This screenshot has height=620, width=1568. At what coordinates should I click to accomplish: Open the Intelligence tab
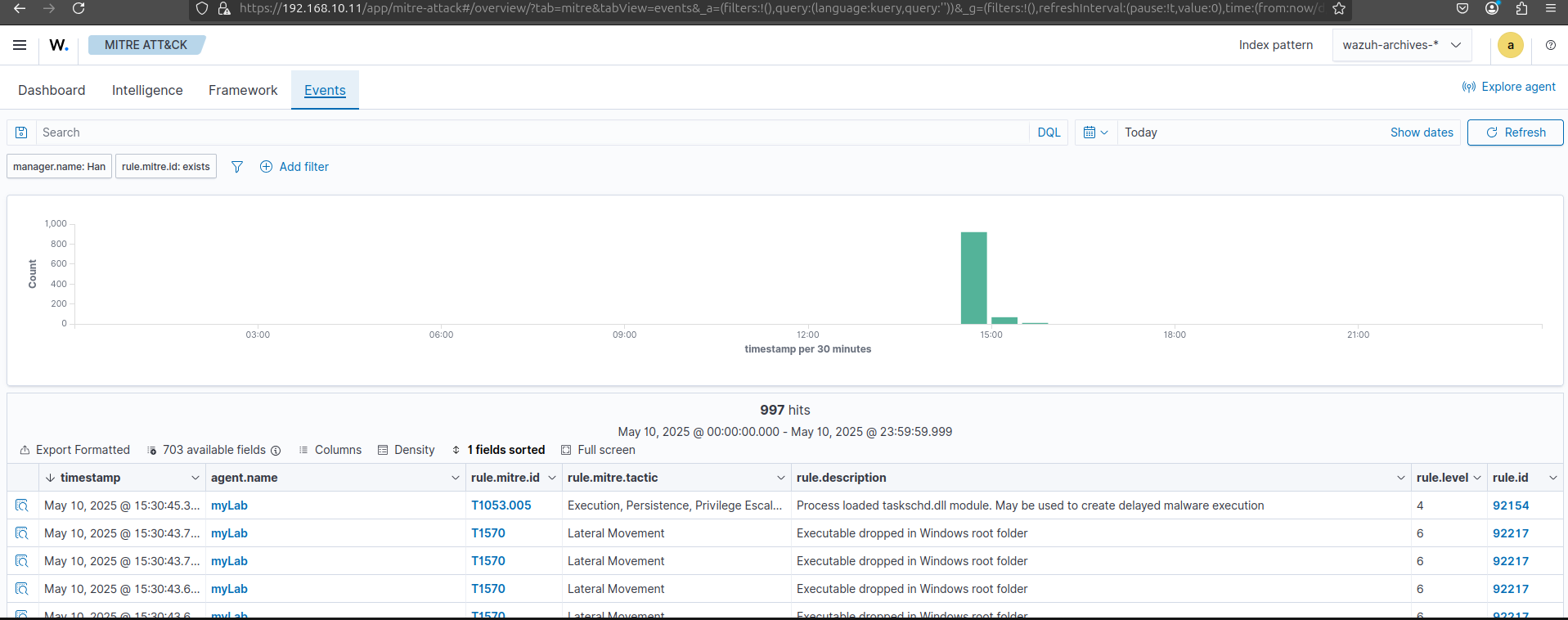tap(147, 90)
